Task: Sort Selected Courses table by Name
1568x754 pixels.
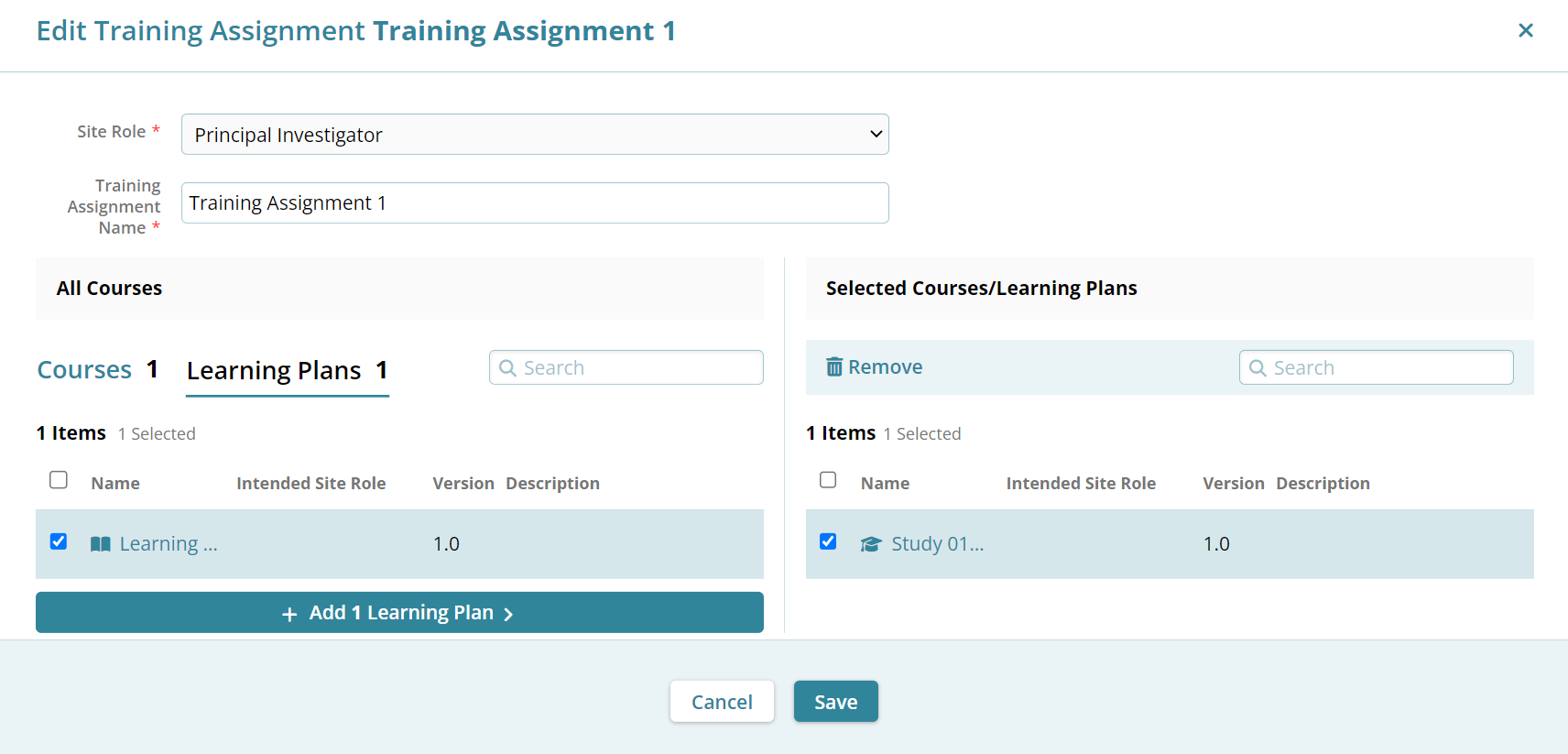Action: [x=885, y=483]
